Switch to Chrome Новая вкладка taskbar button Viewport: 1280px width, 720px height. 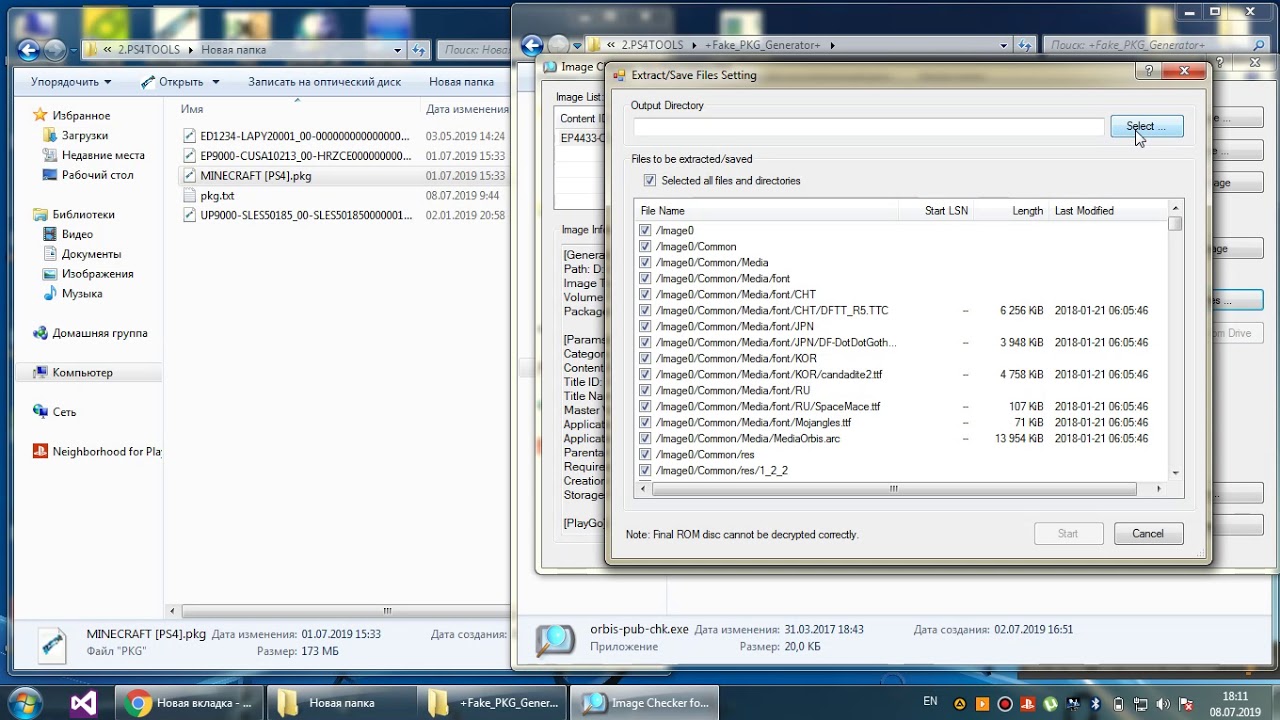pos(190,703)
